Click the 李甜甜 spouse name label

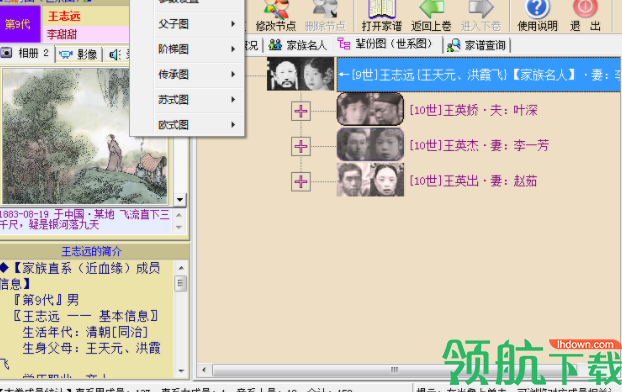coord(62,34)
